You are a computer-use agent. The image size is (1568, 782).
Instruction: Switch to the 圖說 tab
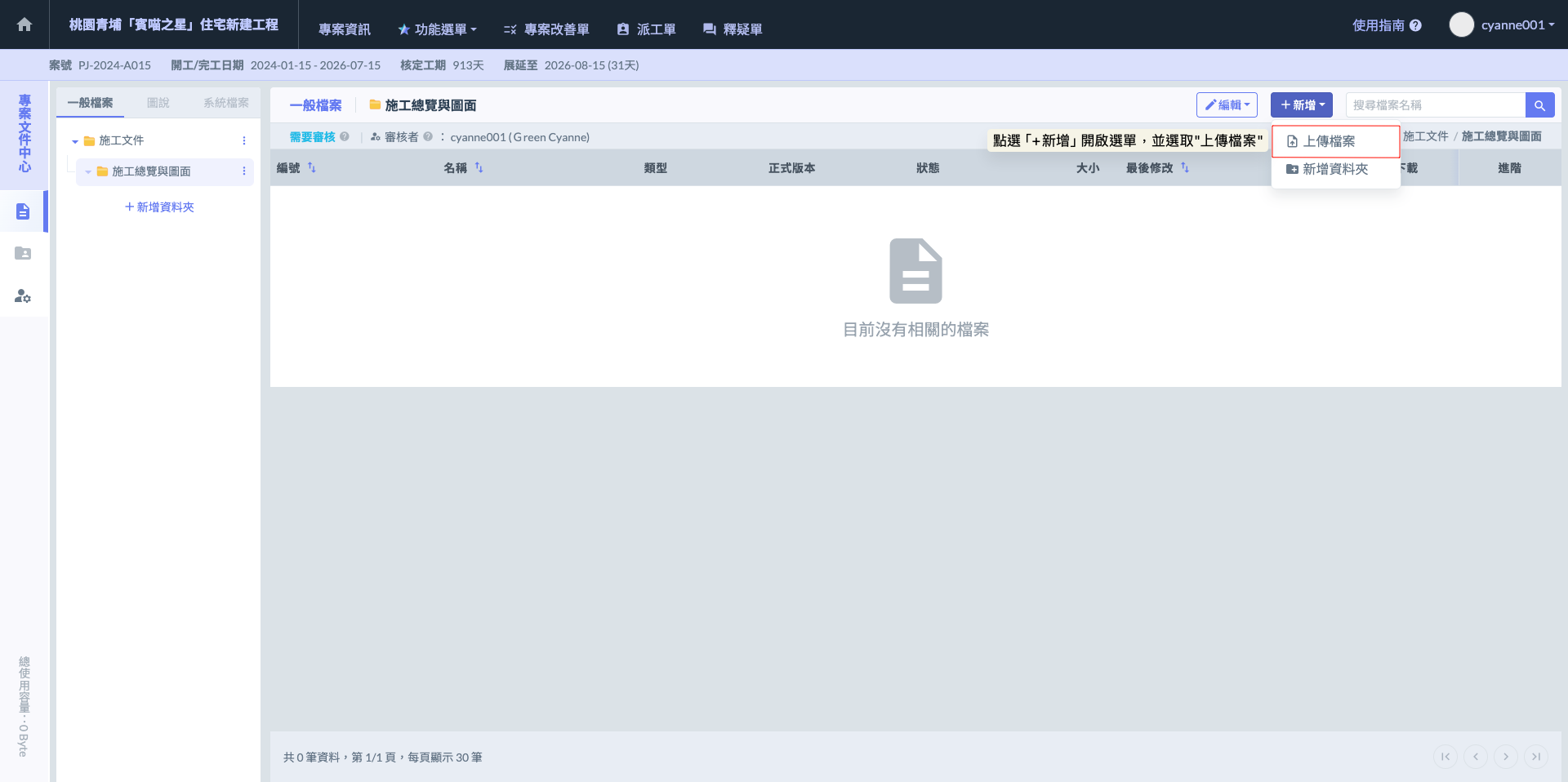click(x=158, y=103)
